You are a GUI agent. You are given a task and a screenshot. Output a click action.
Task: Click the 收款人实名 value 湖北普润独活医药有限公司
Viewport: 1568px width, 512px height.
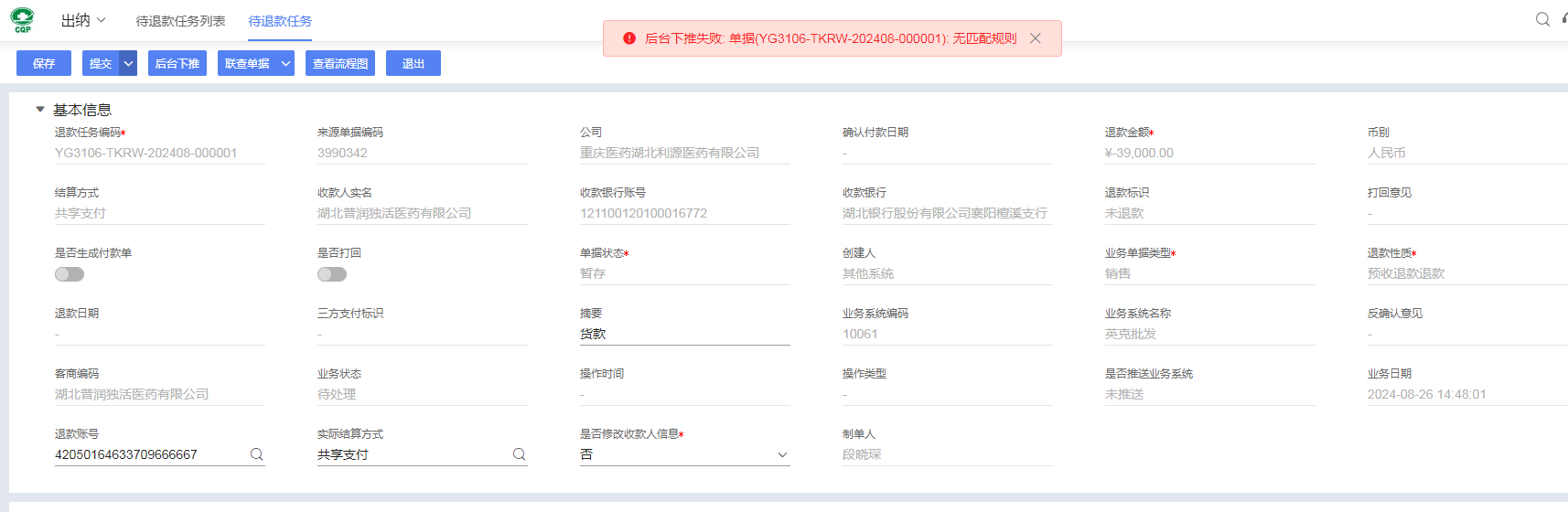(x=394, y=213)
